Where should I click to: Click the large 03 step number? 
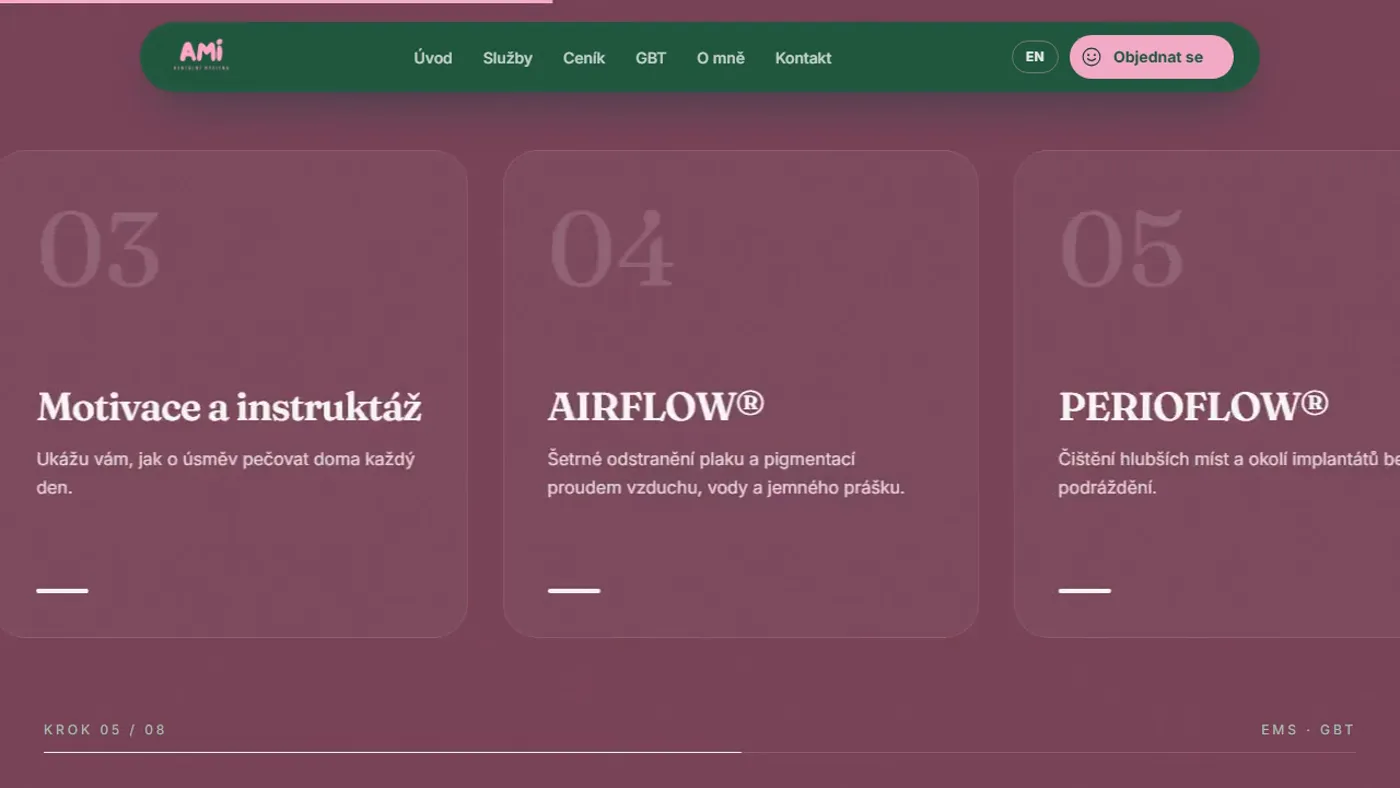coord(99,250)
